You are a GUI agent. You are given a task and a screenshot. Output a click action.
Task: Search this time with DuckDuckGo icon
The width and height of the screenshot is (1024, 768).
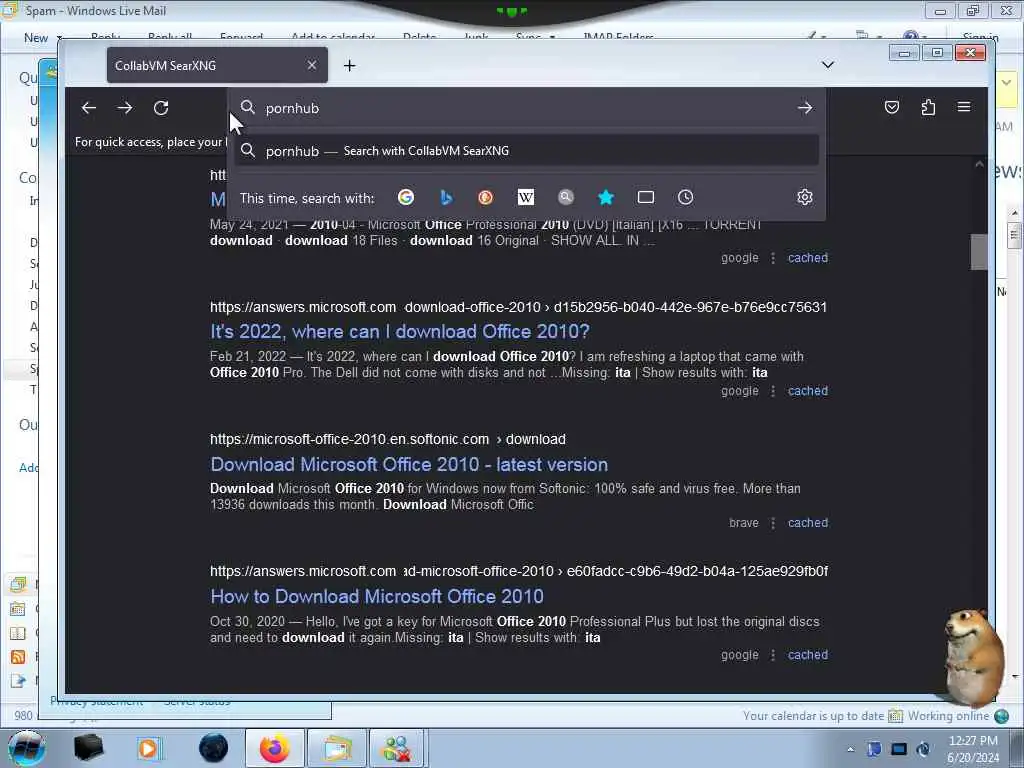(485, 197)
